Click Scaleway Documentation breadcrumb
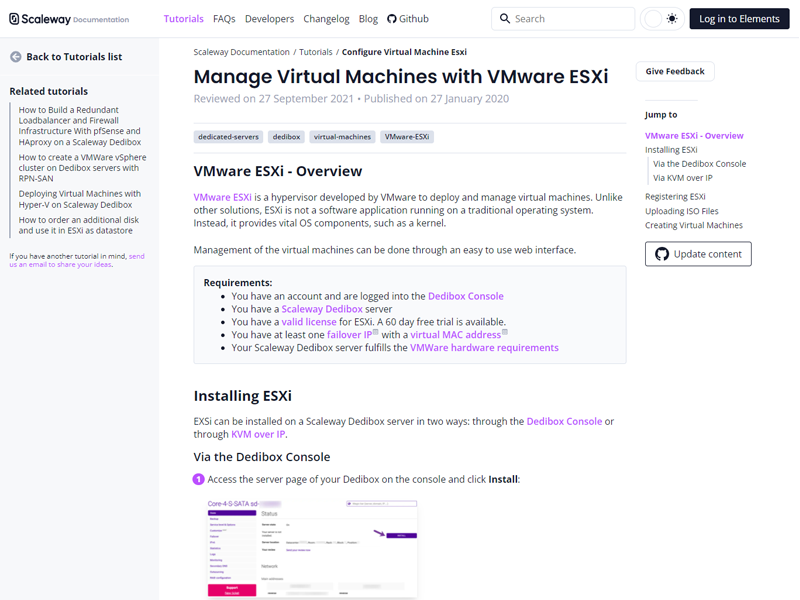The width and height of the screenshot is (800, 600). point(241,52)
